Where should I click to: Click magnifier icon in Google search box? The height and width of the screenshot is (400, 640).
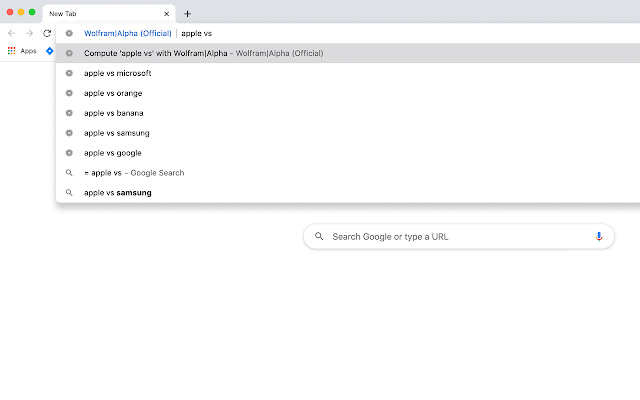(x=319, y=237)
